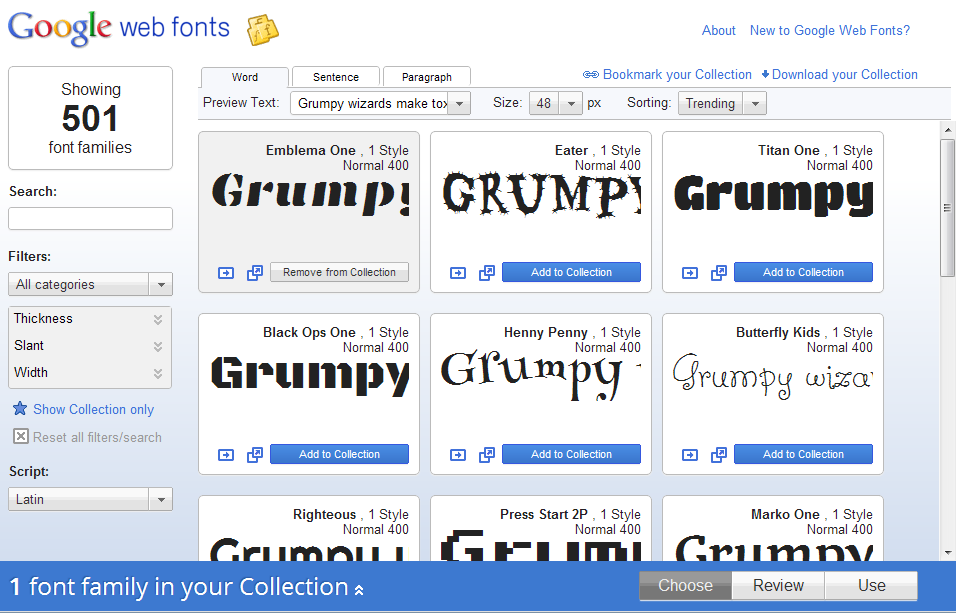Open the Size dropdown set to 48

(x=555, y=102)
